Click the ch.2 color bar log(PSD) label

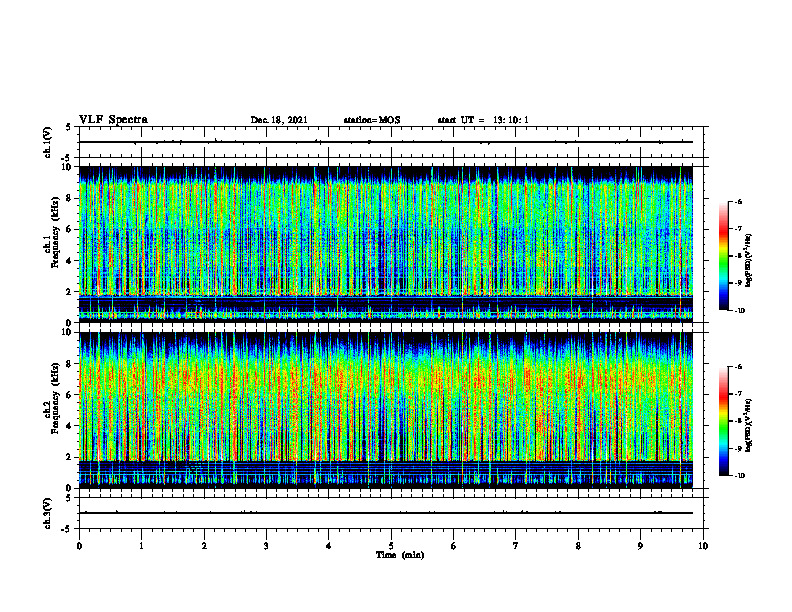pyautogui.click(x=750, y=425)
